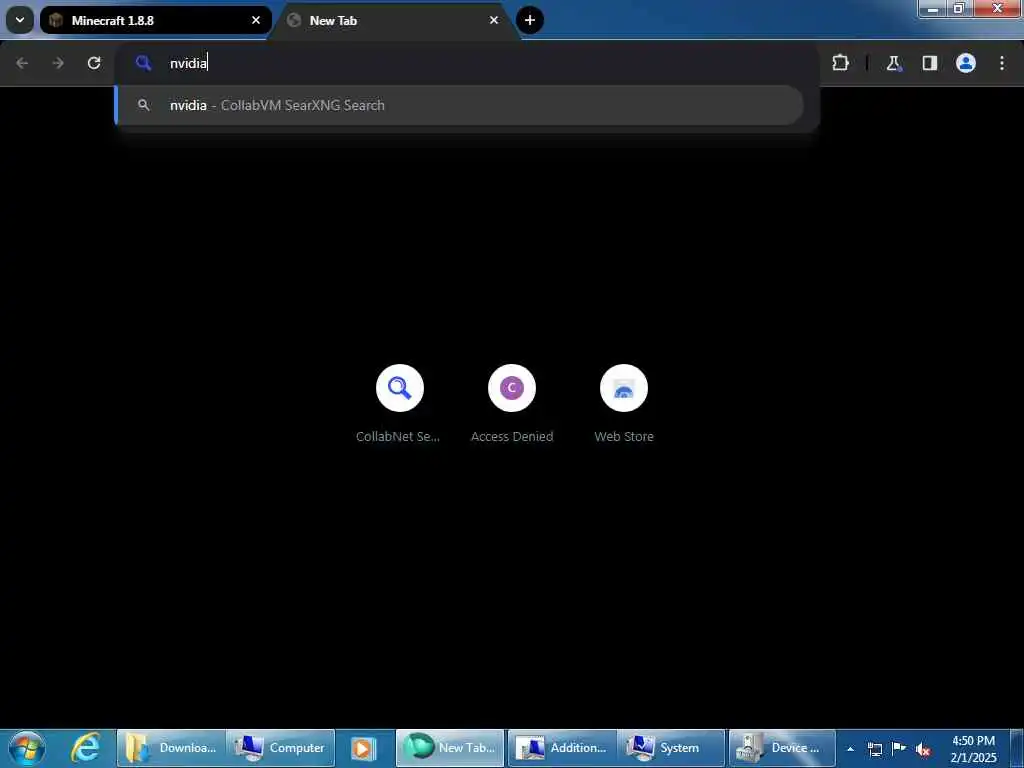This screenshot has width=1024, height=768.
Task: Show hidden tray icons arrow
Action: [x=850, y=749]
